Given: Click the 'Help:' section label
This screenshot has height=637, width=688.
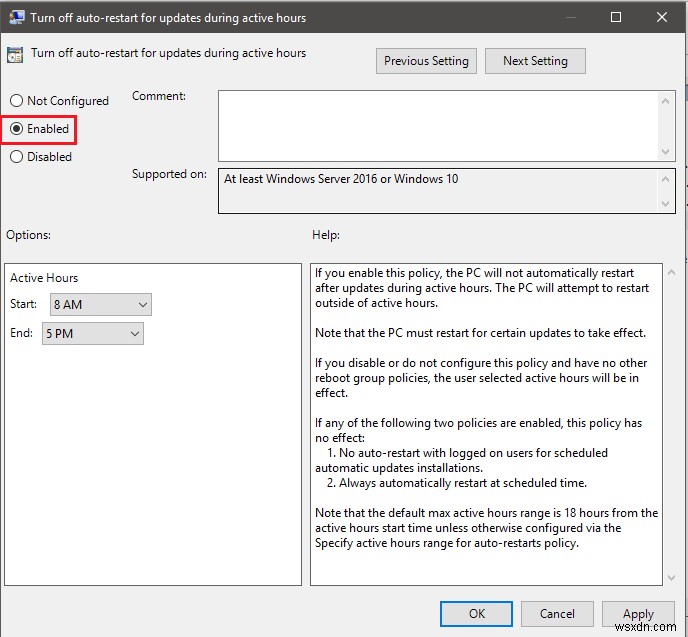Looking at the screenshot, I should 326,235.
